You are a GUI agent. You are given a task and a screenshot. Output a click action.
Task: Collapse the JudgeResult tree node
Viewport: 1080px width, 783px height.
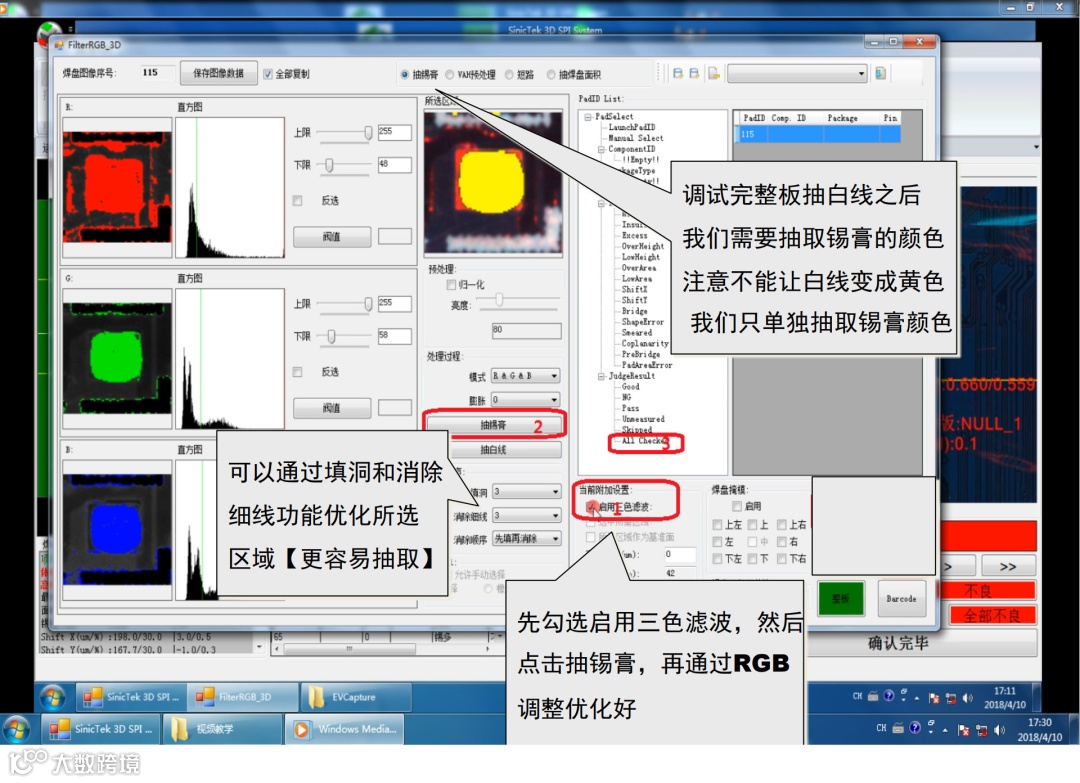click(x=601, y=377)
